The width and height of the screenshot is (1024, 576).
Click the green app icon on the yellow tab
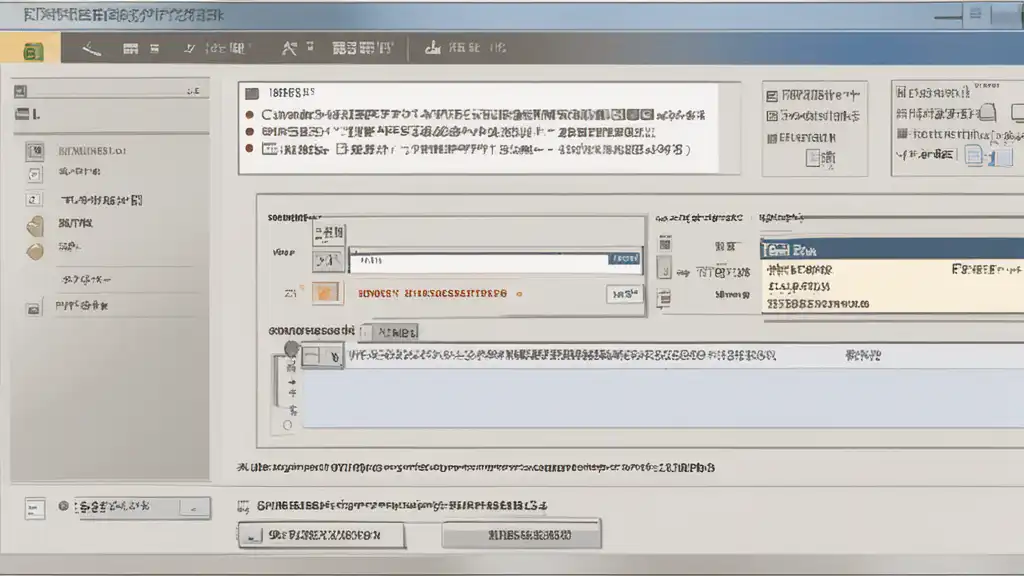(x=33, y=51)
